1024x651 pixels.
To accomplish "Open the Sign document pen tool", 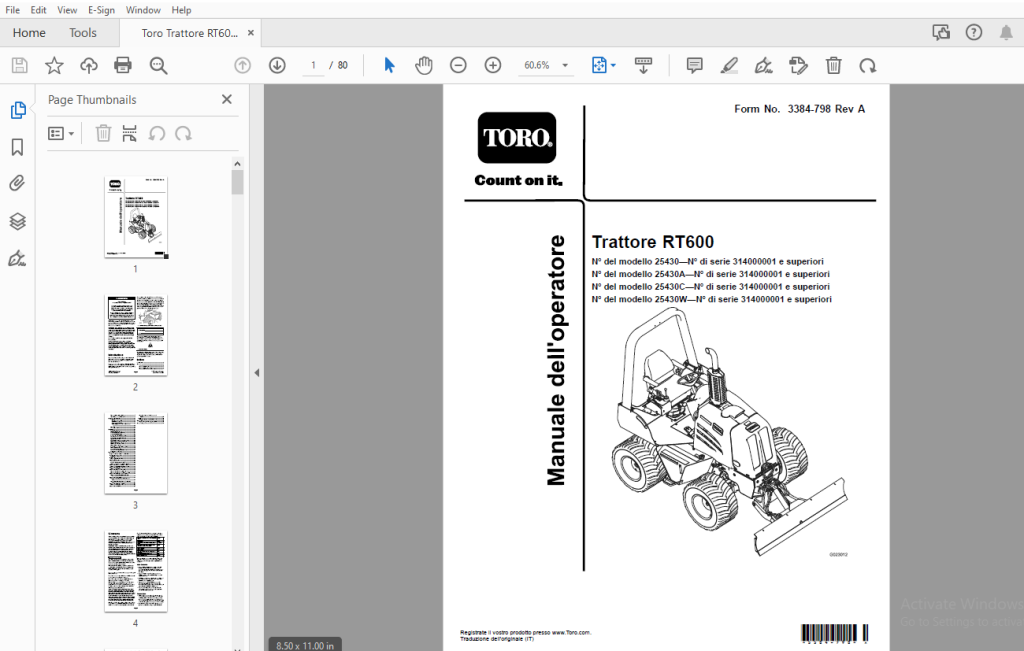I will [x=763, y=65].
